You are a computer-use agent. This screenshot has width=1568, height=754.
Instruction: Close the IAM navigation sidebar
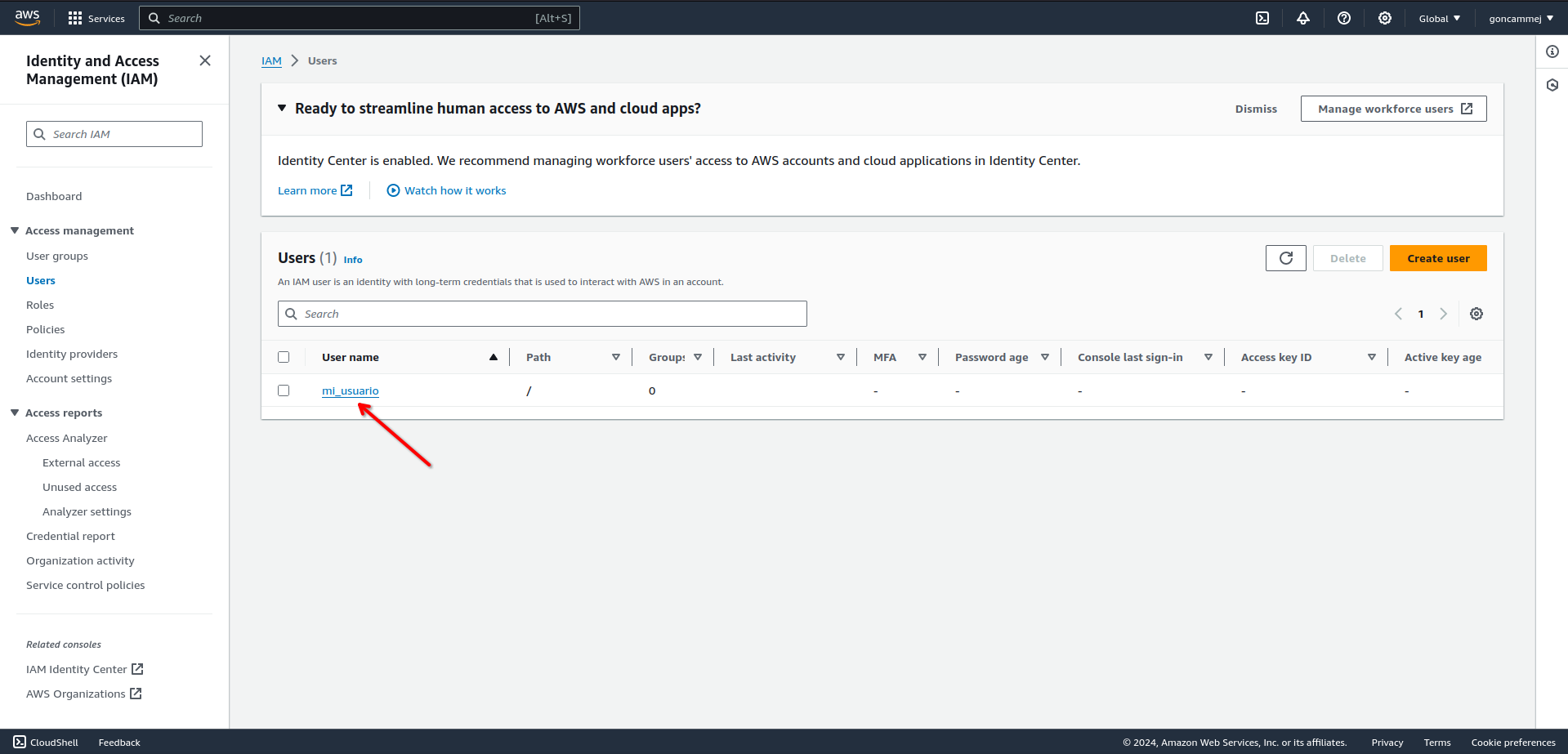tap(205, 61)
